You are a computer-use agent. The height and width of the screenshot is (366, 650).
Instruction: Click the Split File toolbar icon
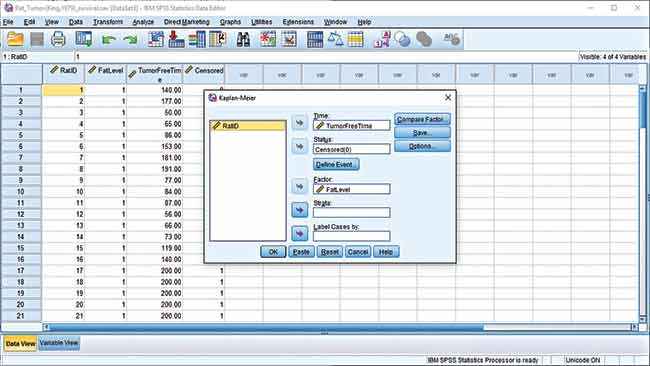(315, 39)
